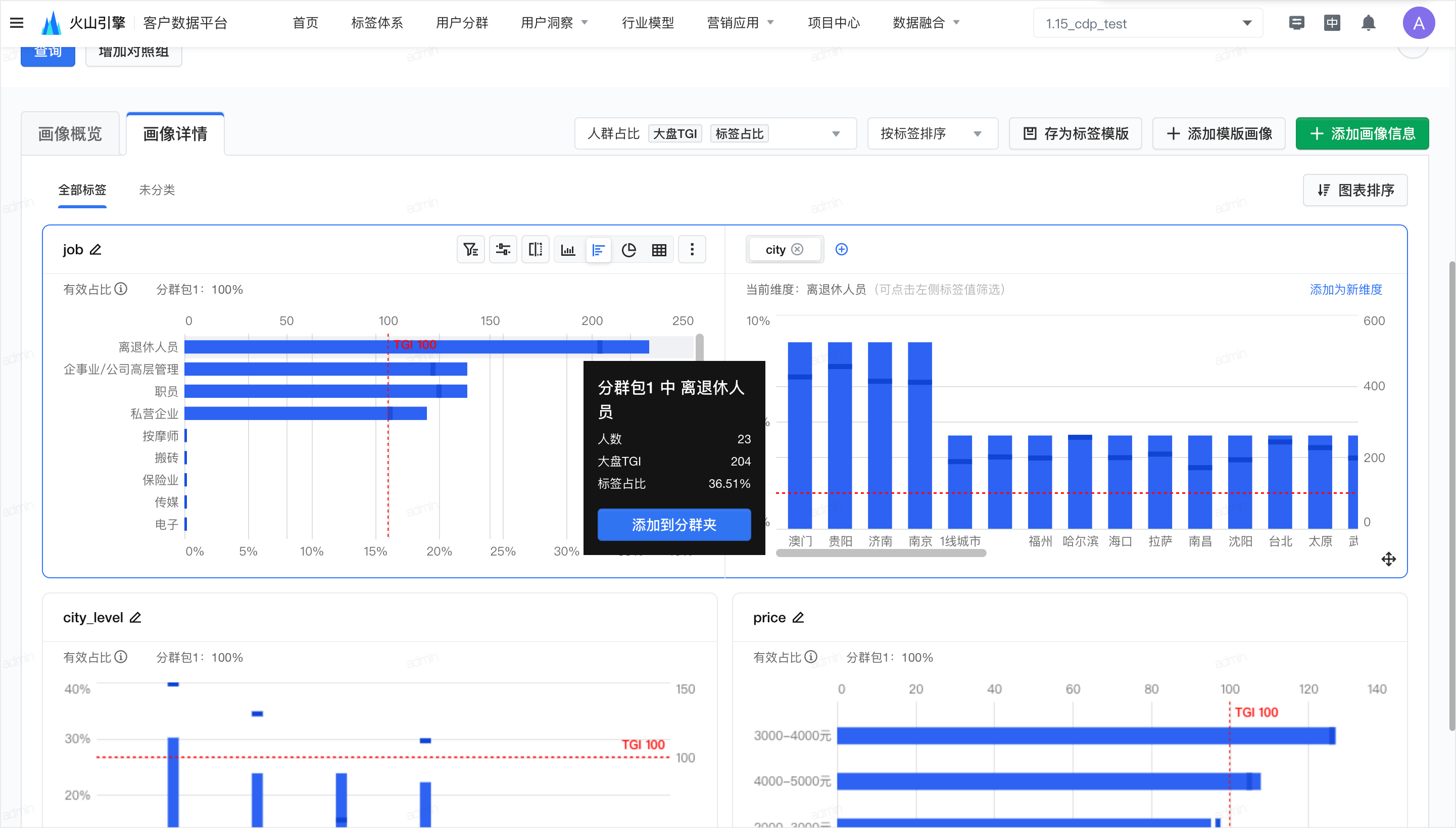1456x828 pixels.
Task: Open the job chart filter tool
Action: [x=470, y=250]
